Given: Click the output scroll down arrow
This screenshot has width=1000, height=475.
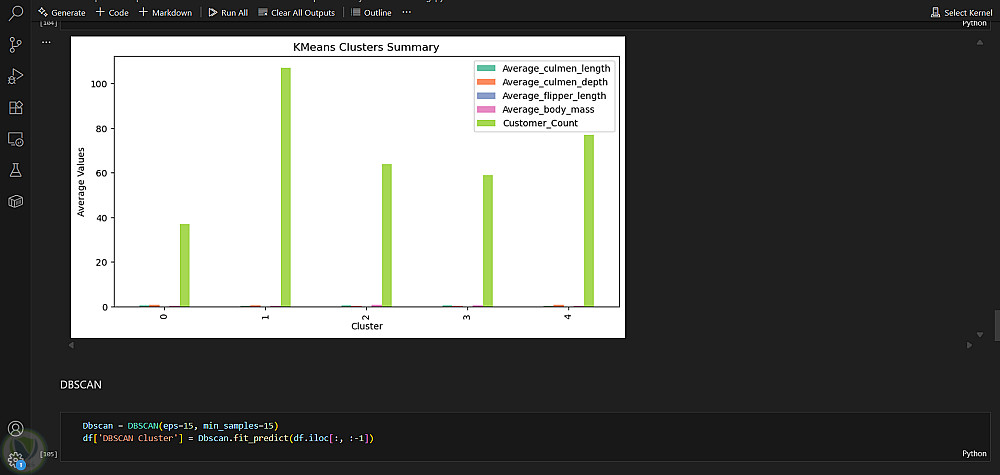Looking at the screenshot, I should (980, 334).
